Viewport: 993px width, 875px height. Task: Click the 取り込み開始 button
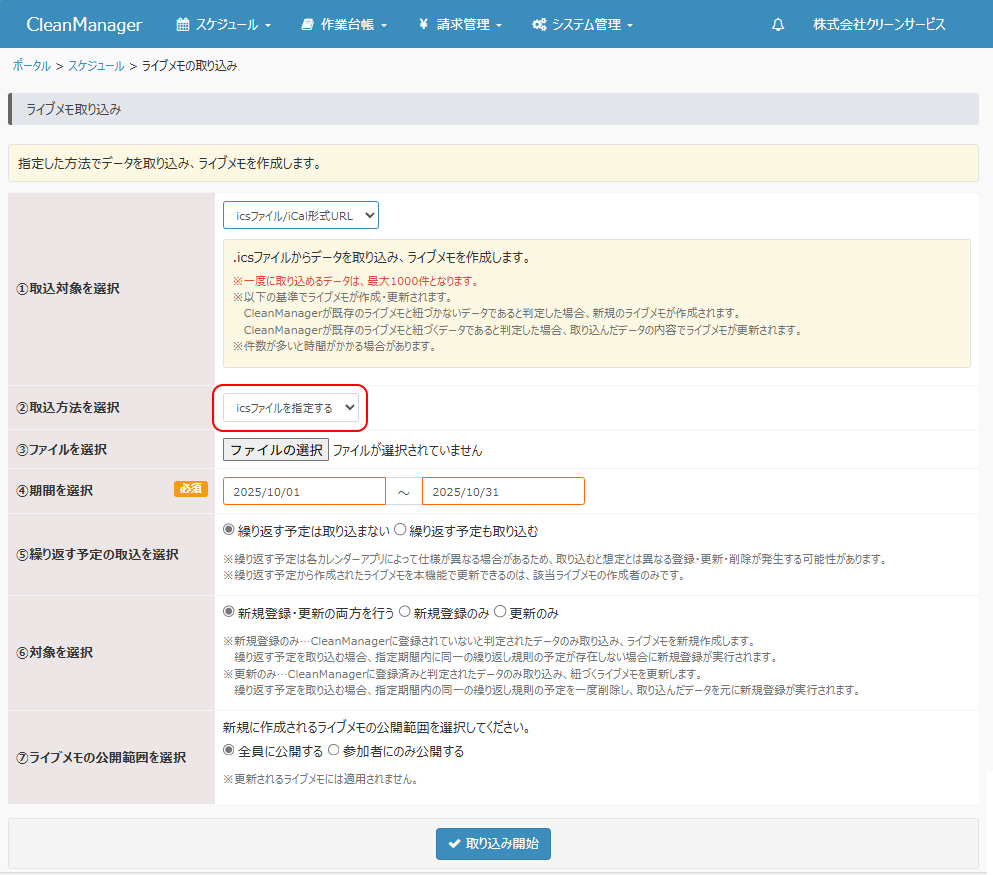493,843
